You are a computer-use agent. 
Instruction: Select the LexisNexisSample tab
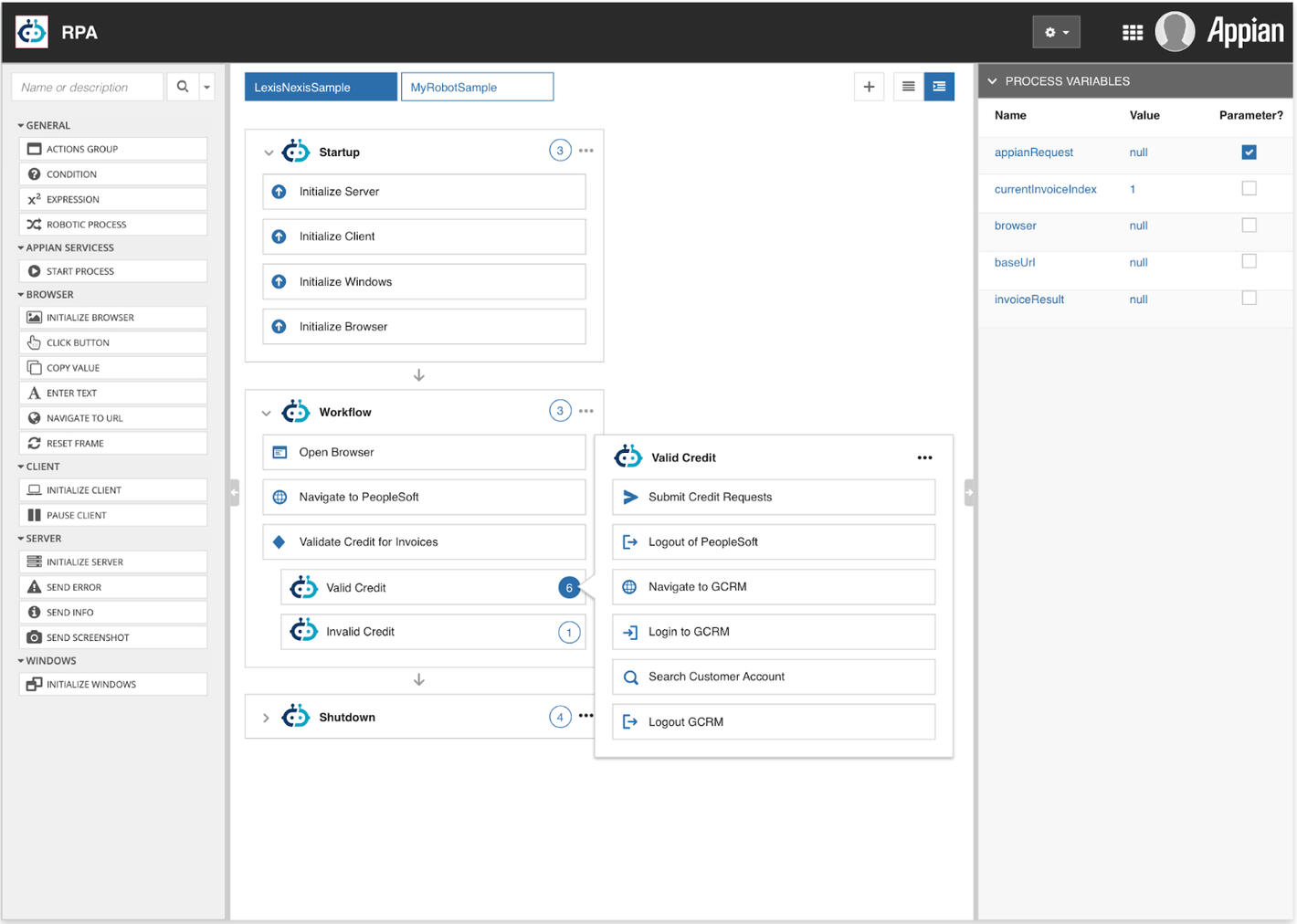[321, 87]
